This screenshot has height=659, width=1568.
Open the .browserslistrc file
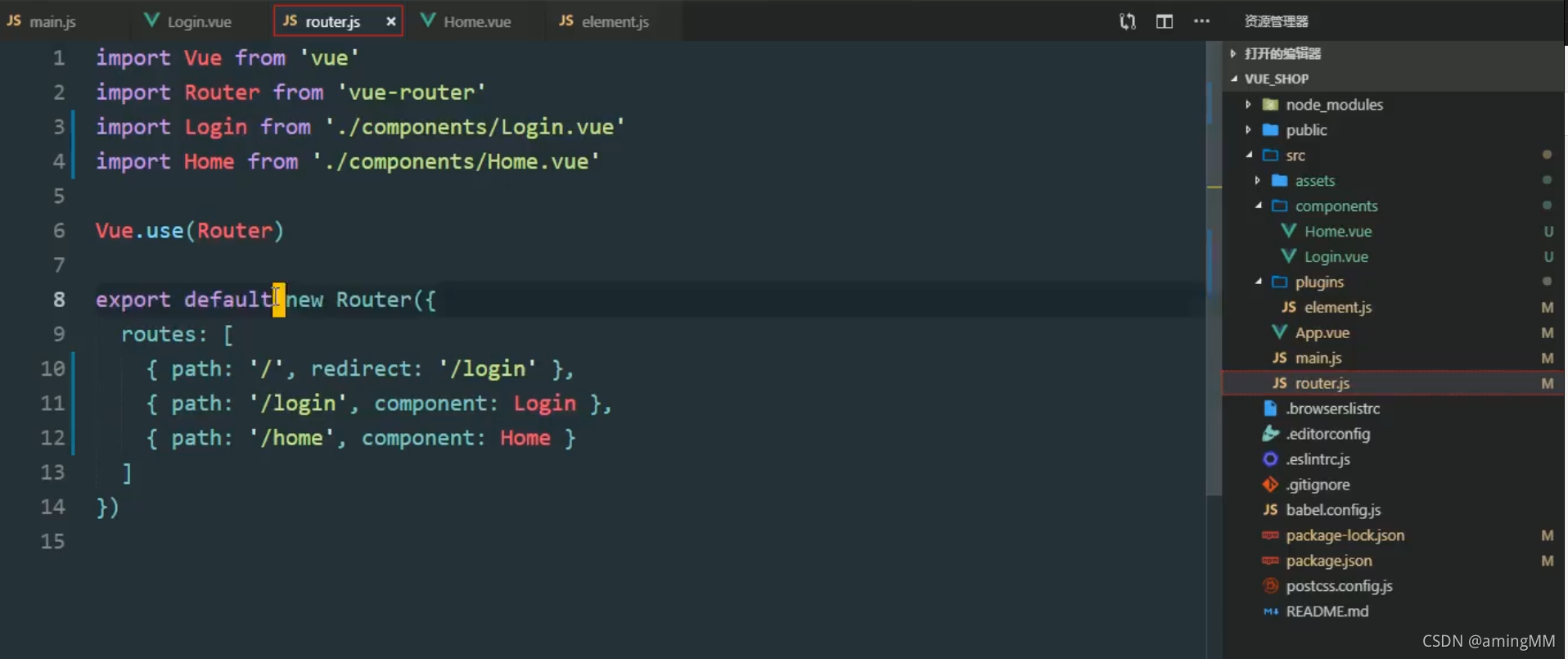click(1332, 408)
